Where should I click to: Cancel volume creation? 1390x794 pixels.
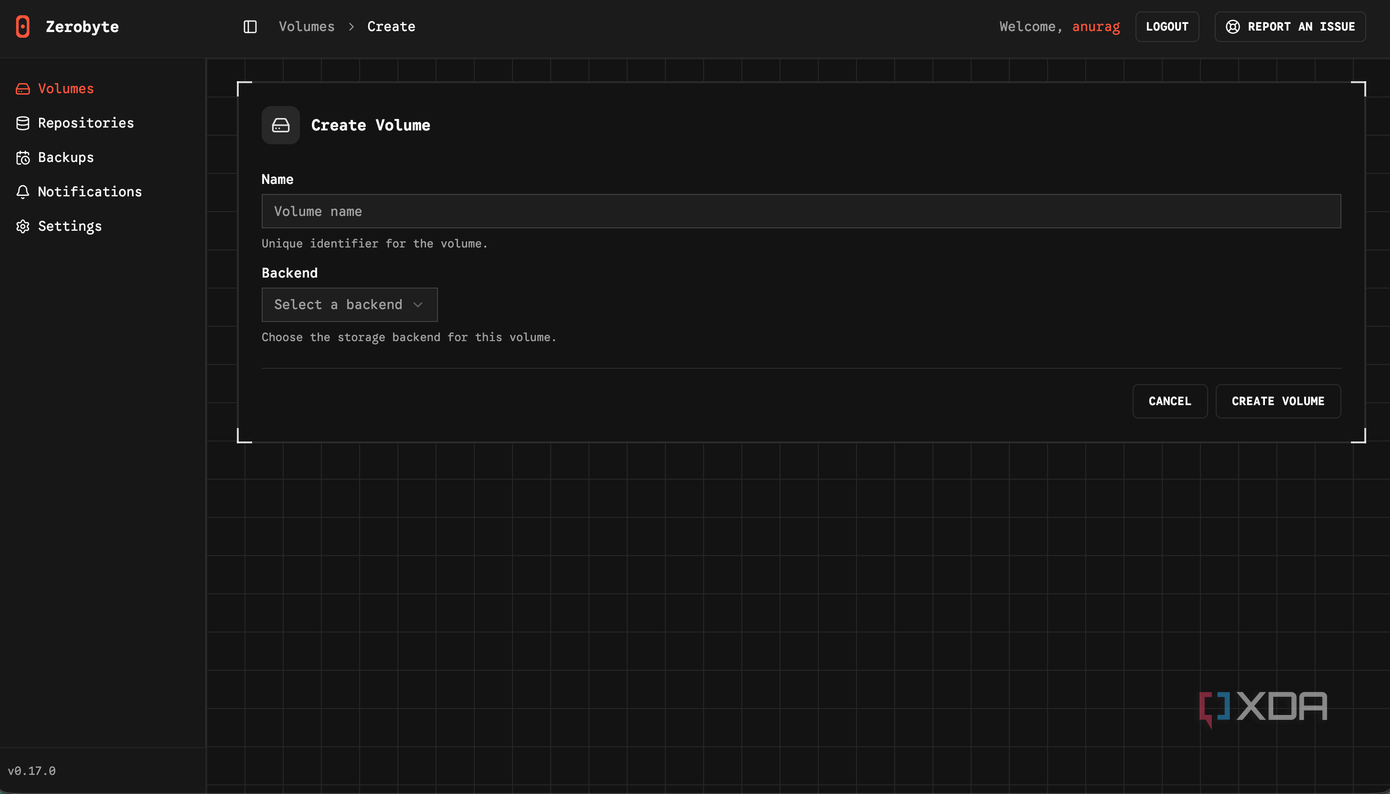[1170, 401]
